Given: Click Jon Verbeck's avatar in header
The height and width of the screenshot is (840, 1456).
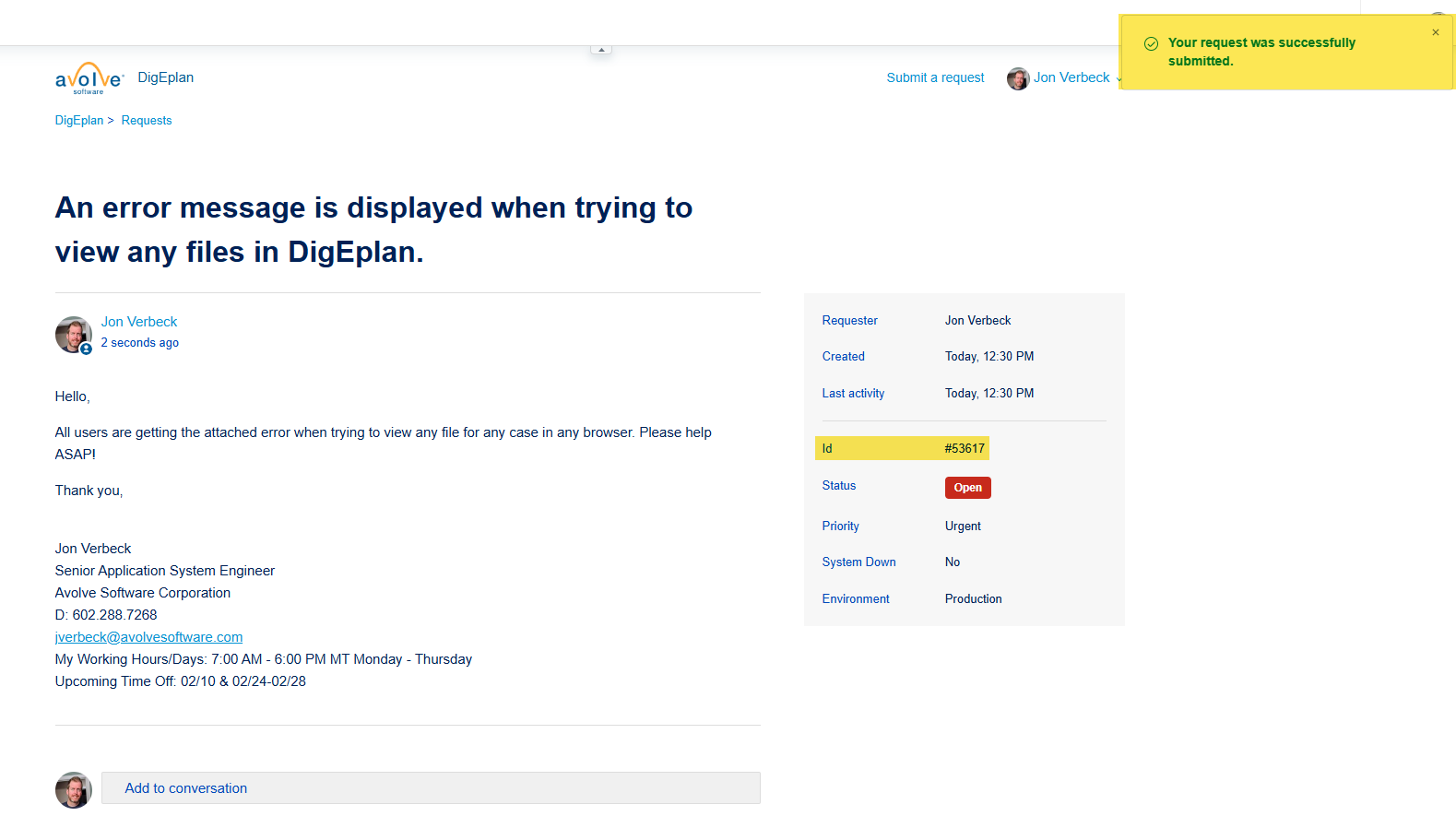Looking at the screenshot, I should coord(1018,78).
